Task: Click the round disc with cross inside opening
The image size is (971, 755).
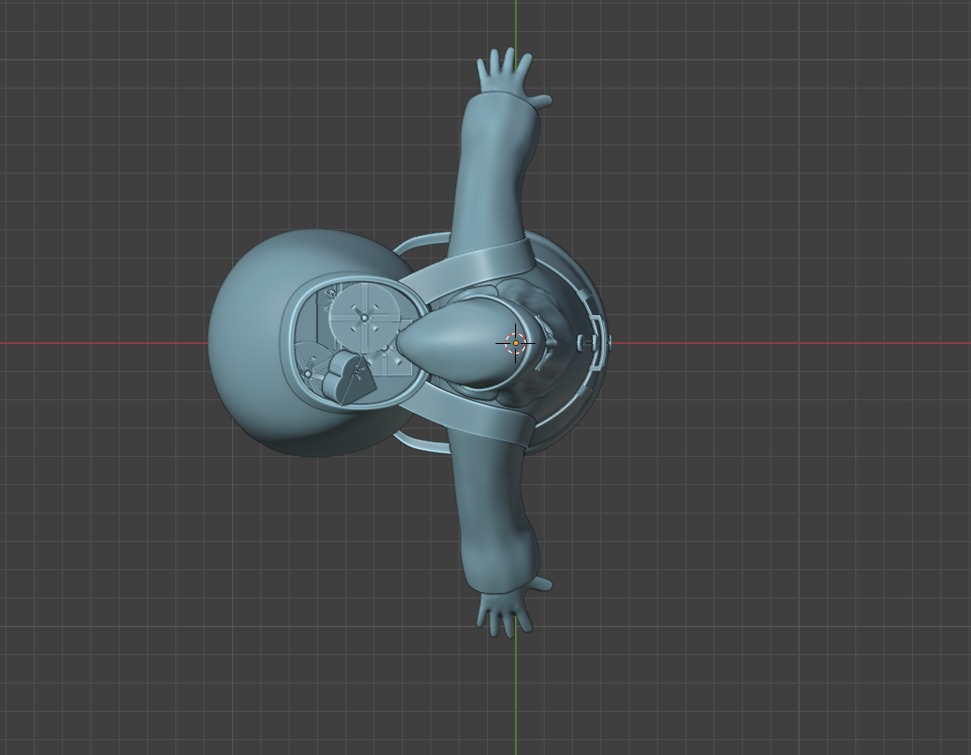Action: tap(365, 318)
